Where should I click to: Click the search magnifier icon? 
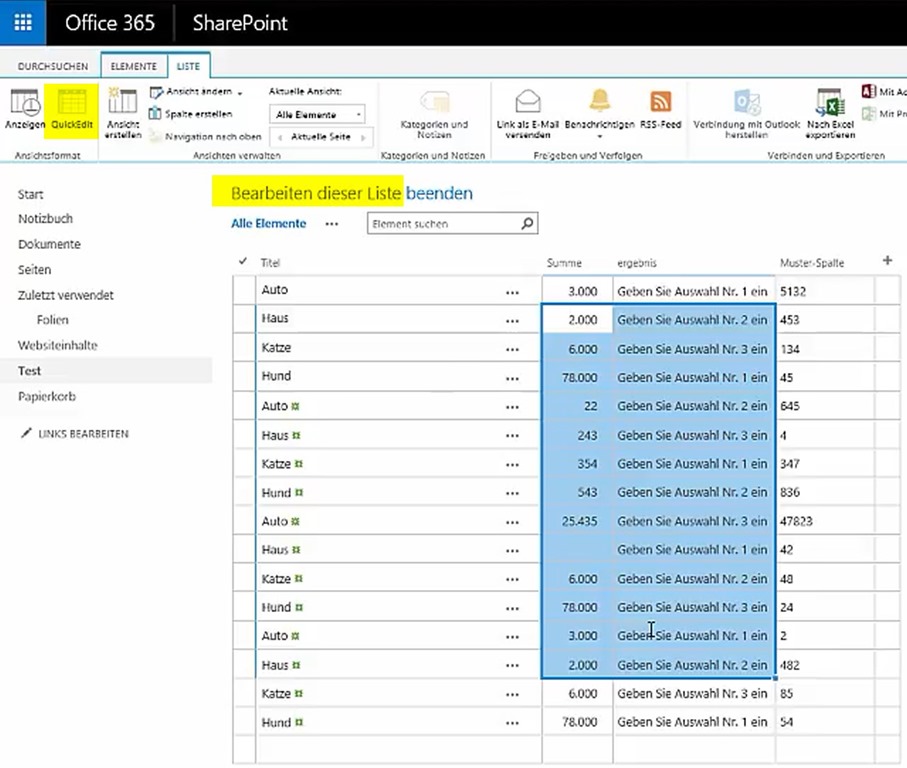[527, 223]
